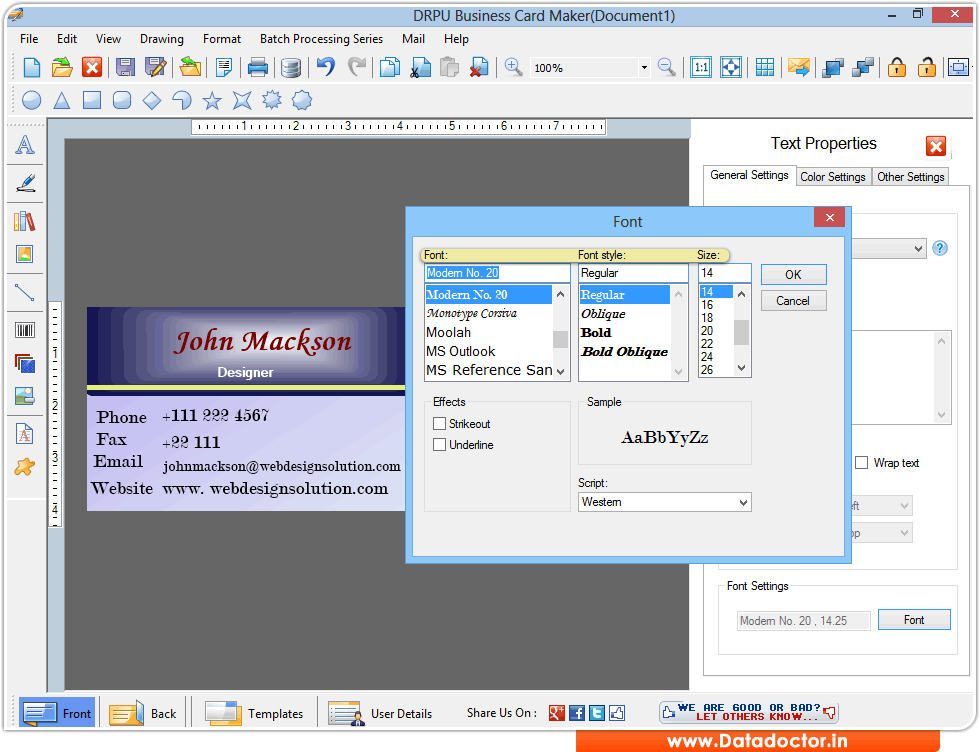This screenshot has width=980, height=752.
Task: Select the star shape tool
Action: [212, 100]
